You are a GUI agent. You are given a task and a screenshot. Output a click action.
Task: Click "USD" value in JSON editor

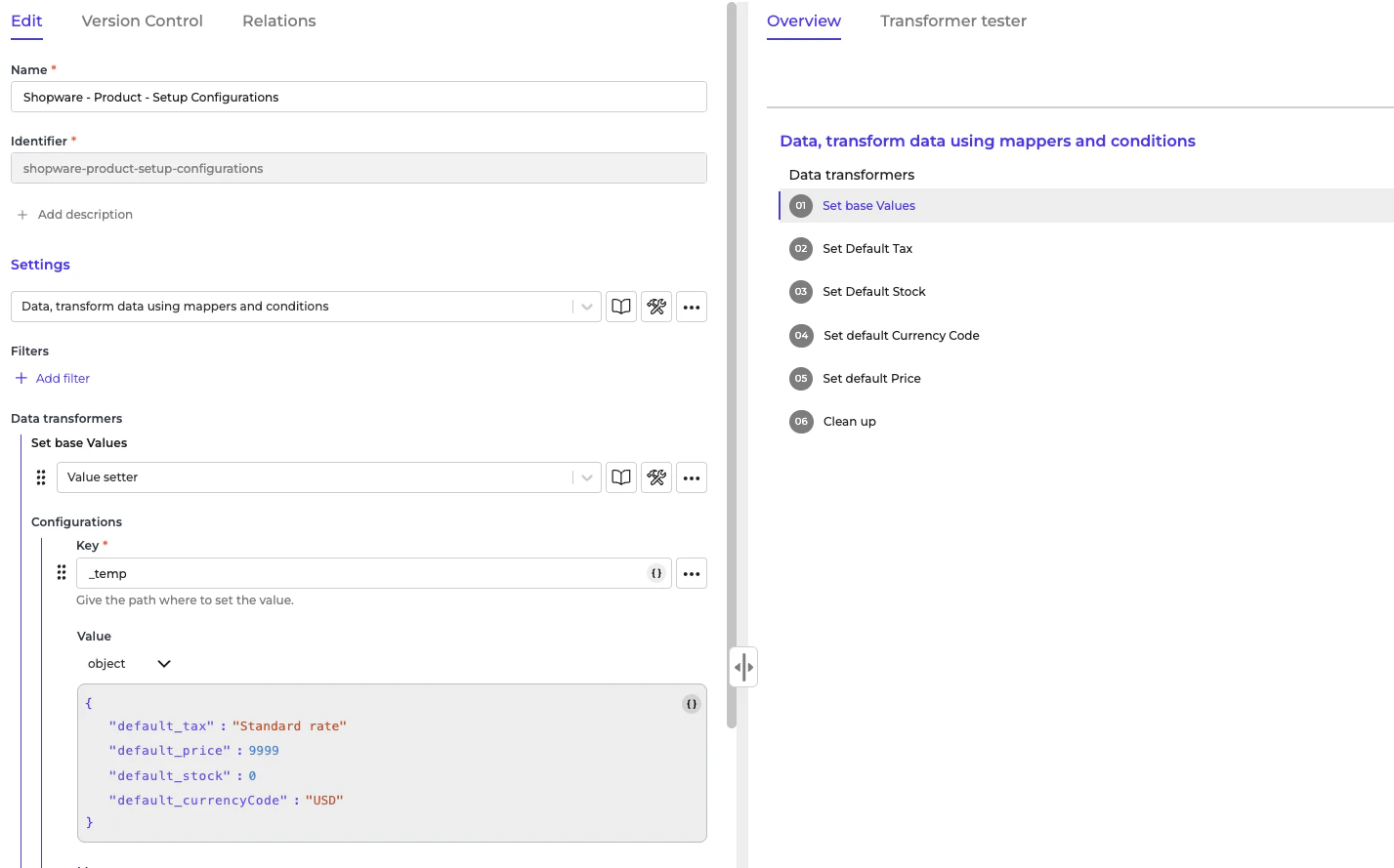(x=324, y=801)
